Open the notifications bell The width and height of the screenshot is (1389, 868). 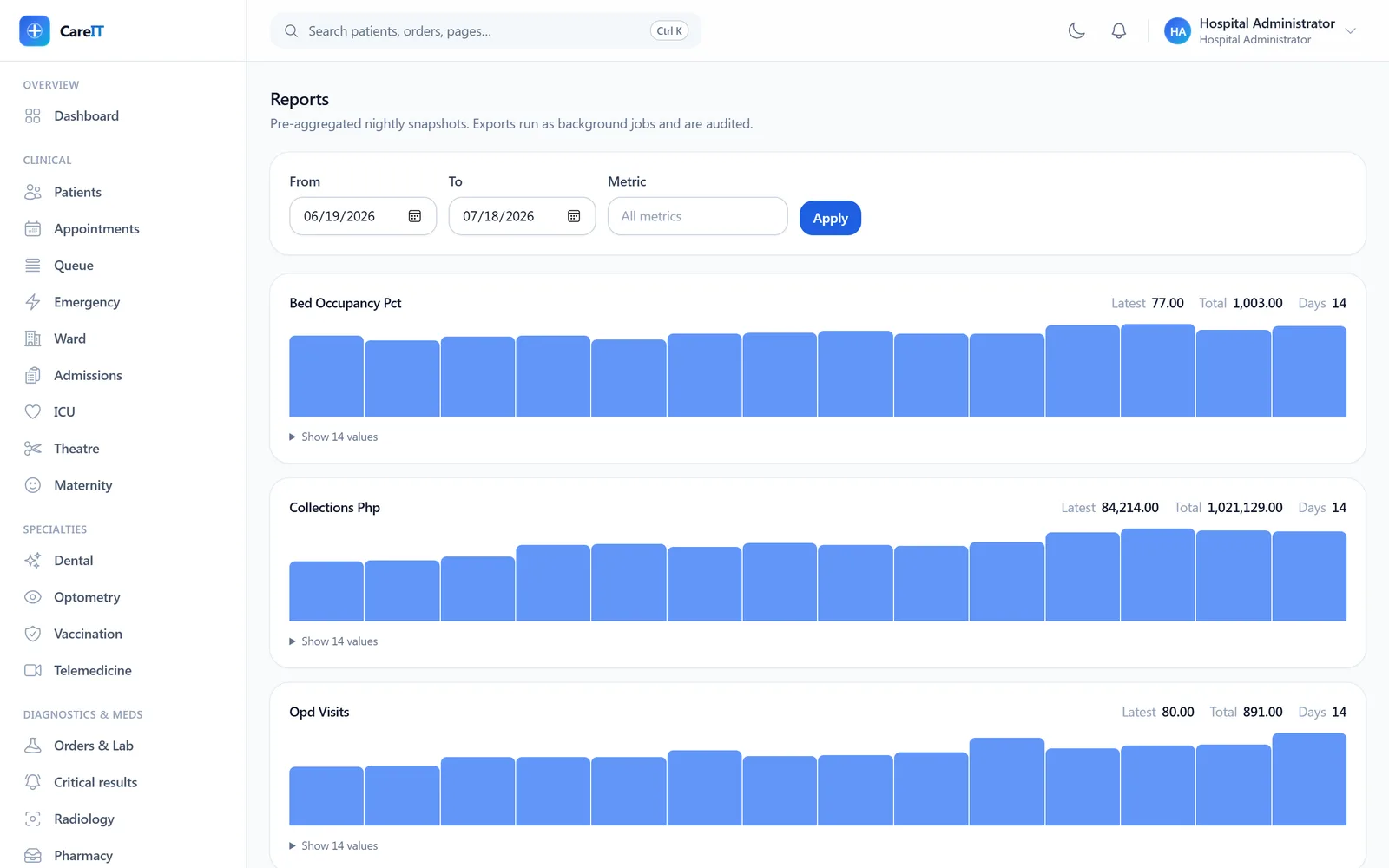pos(1119,31)
